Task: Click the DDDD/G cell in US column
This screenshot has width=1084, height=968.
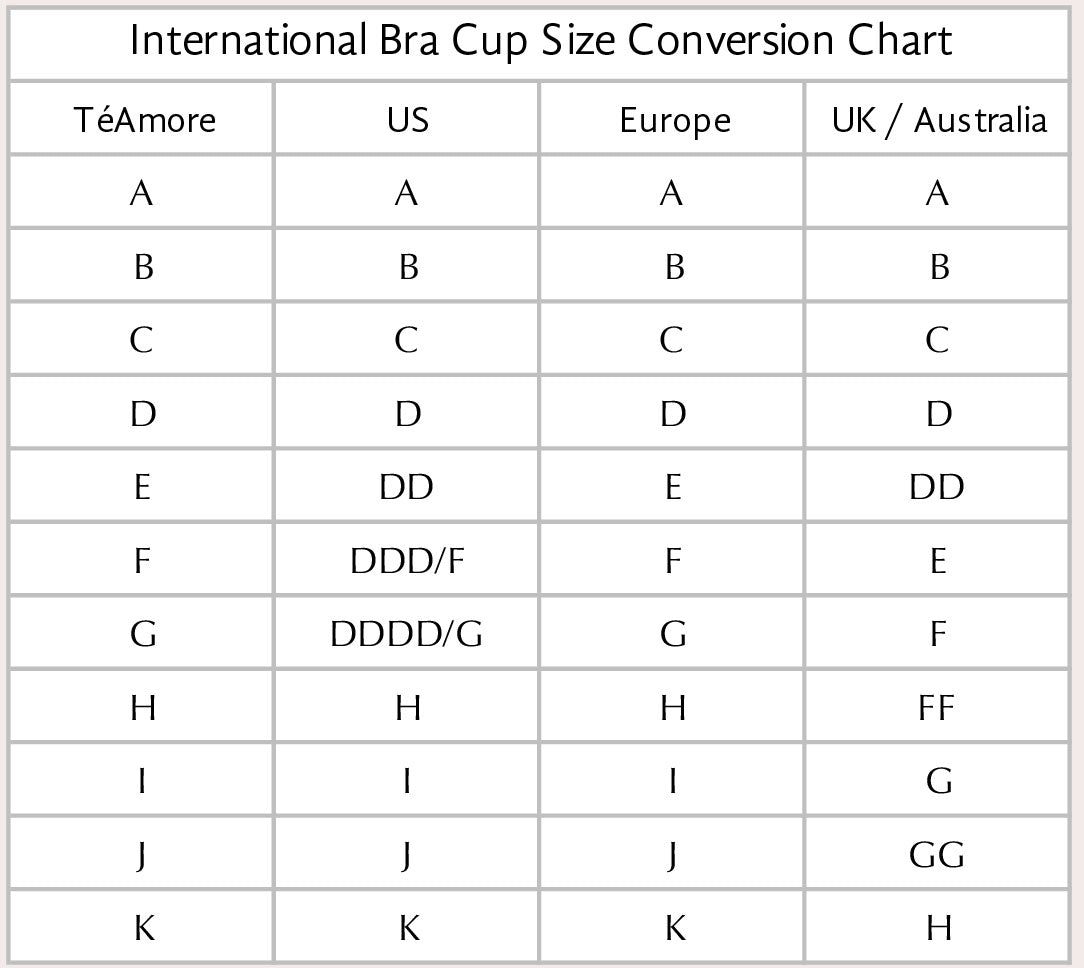Action: (407, 634)
